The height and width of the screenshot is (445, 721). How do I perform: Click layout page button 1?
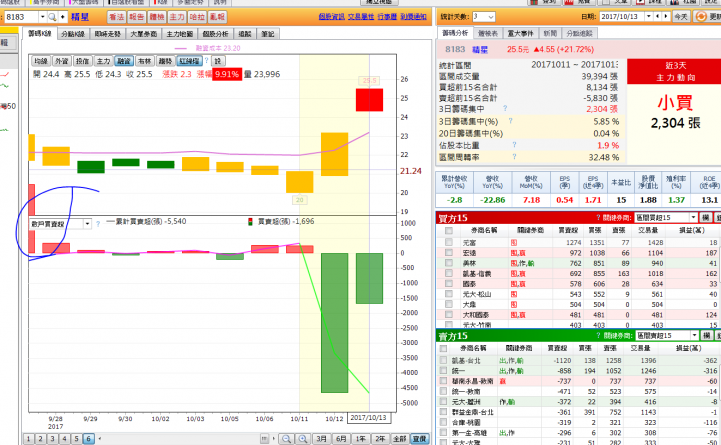pos(29,439)
